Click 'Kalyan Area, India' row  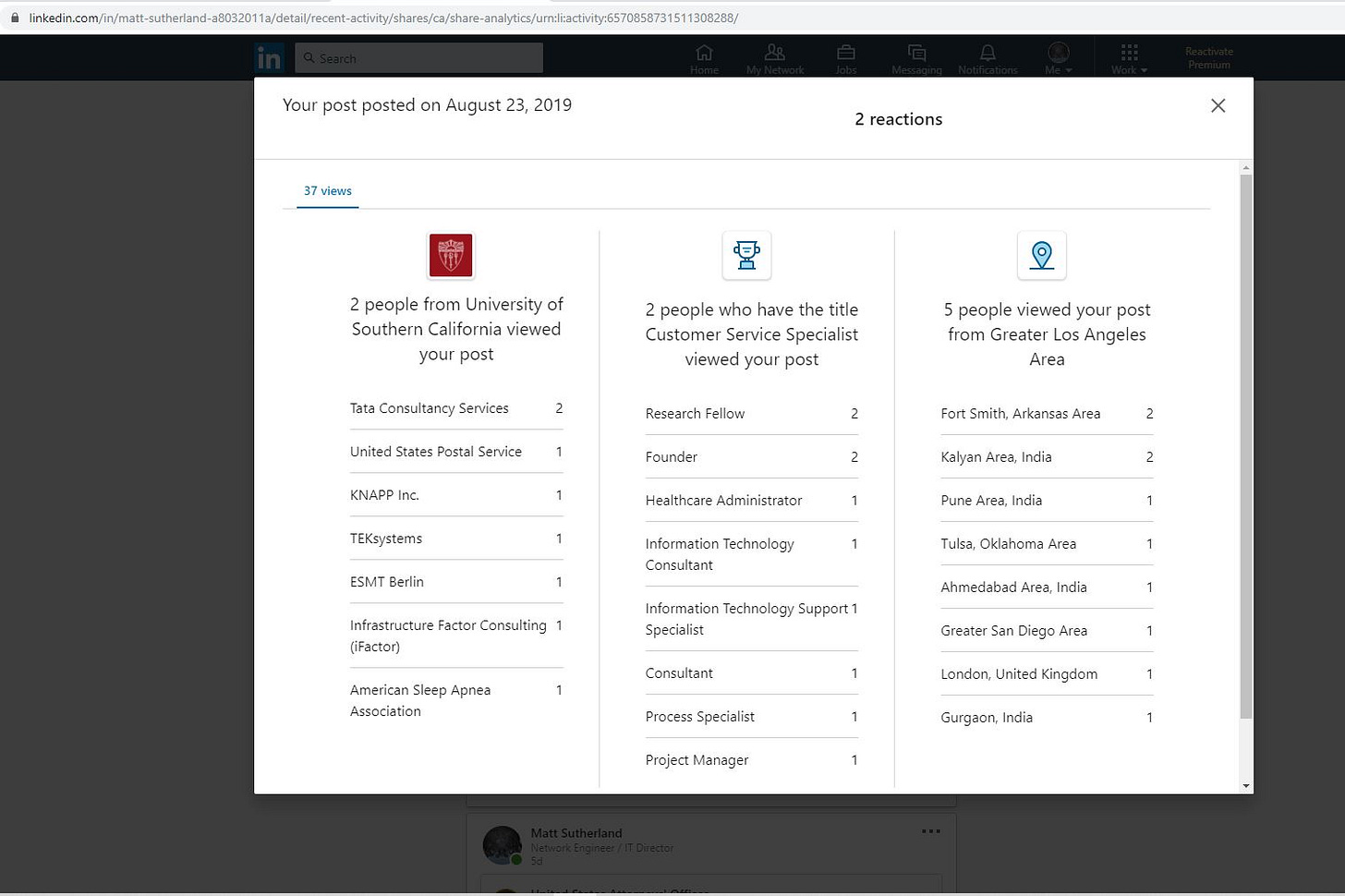(x=1047, y=457)
